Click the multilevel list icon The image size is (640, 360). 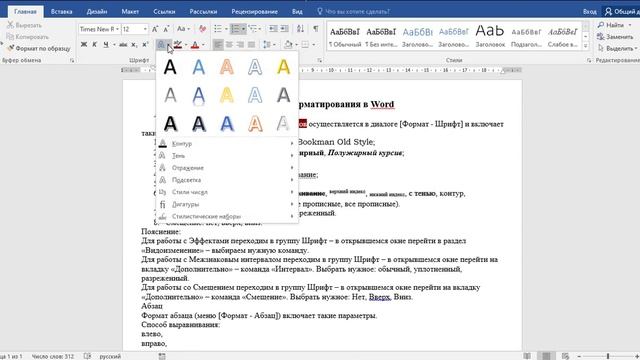click(x=253, y=29)
